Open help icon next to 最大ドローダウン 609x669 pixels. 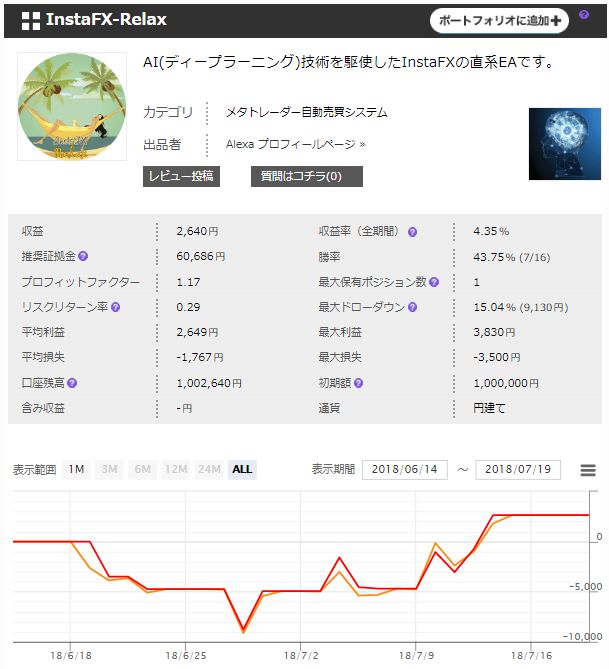pyautogui.click(x=412, y=307)
